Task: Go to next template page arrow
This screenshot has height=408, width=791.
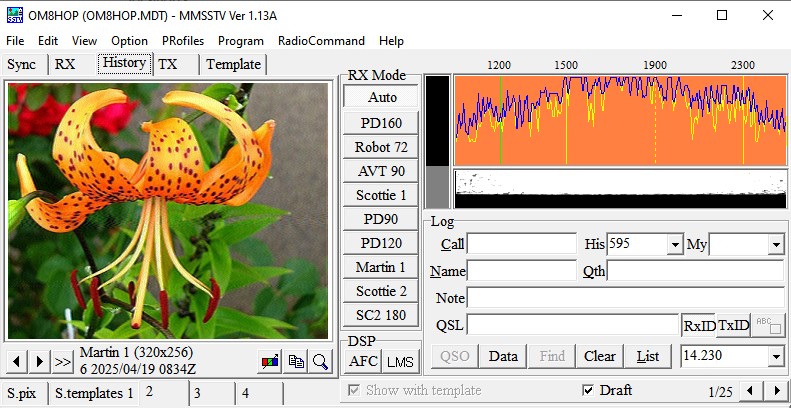Action: tap(775, 391)
